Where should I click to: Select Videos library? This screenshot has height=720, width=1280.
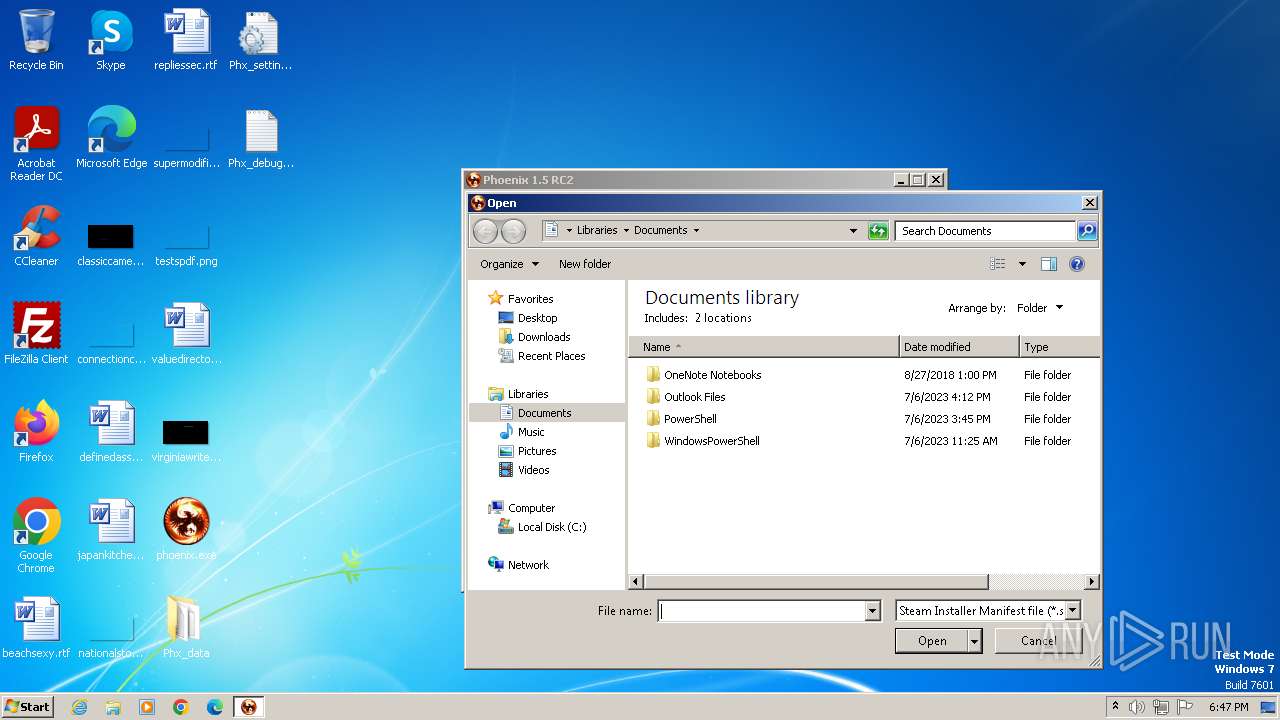533,470
